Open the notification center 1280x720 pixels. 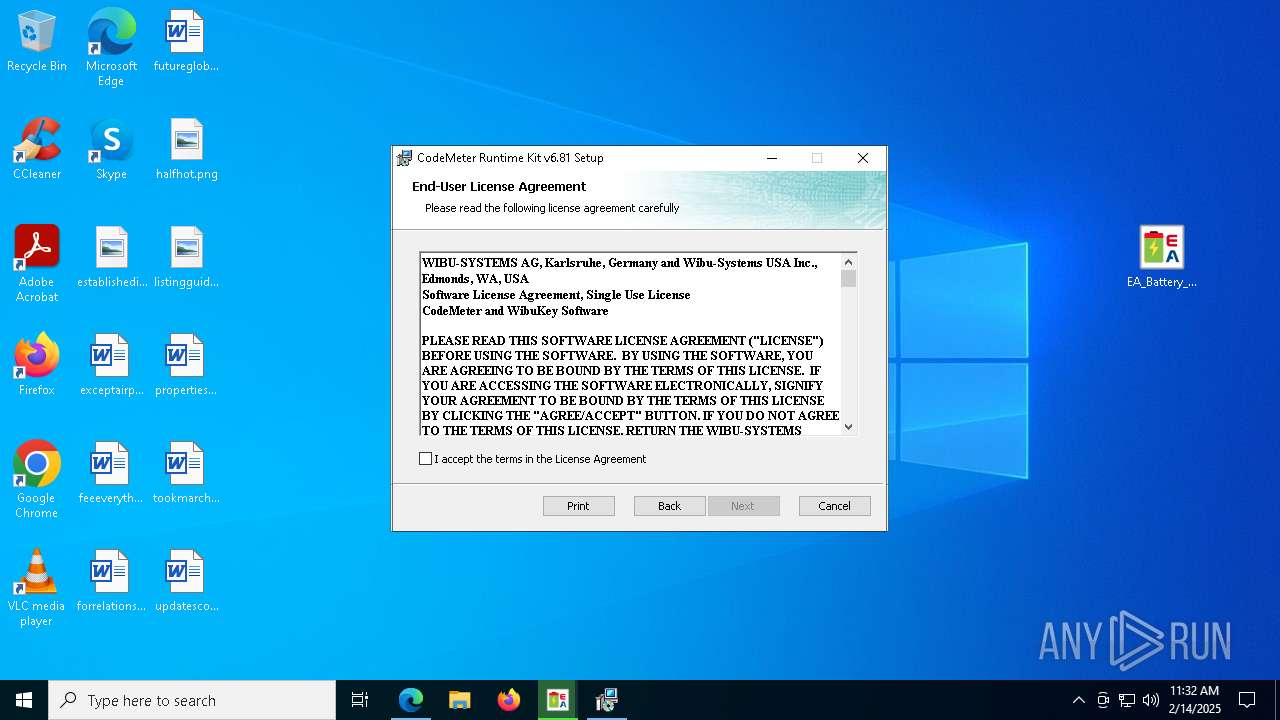tap(1247, 700)
